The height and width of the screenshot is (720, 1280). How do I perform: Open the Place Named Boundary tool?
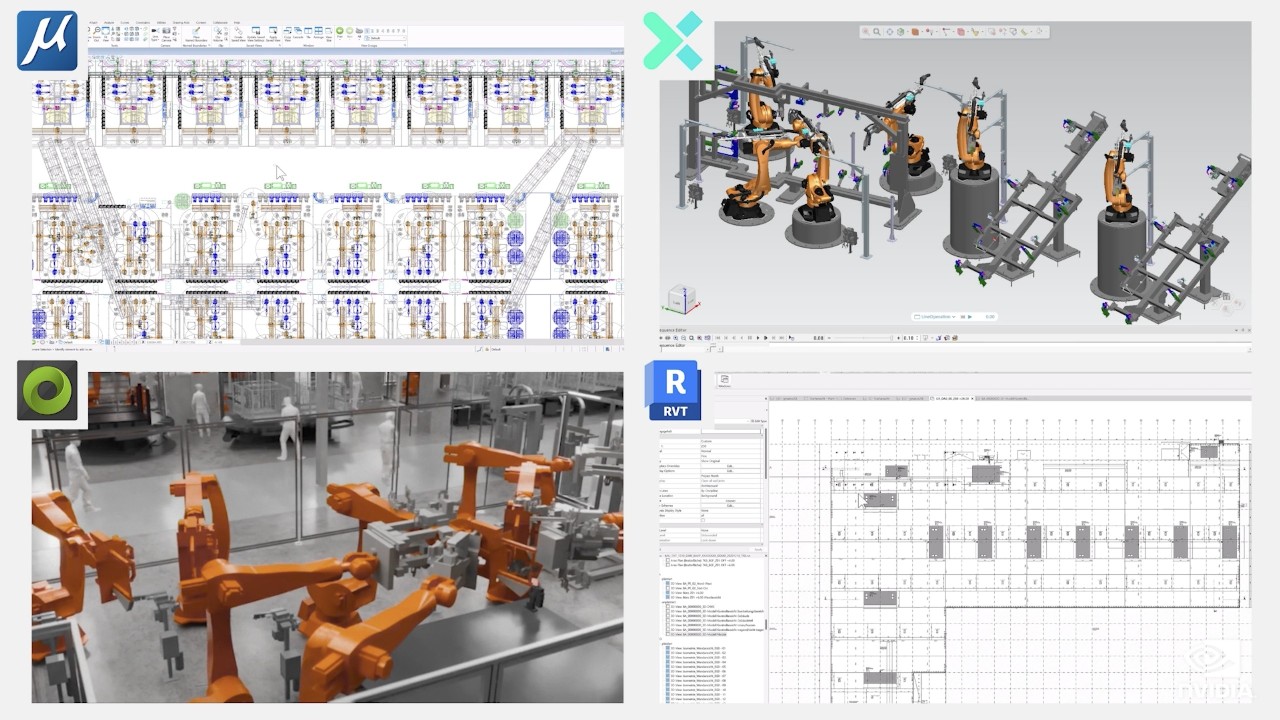pos(195,31)
